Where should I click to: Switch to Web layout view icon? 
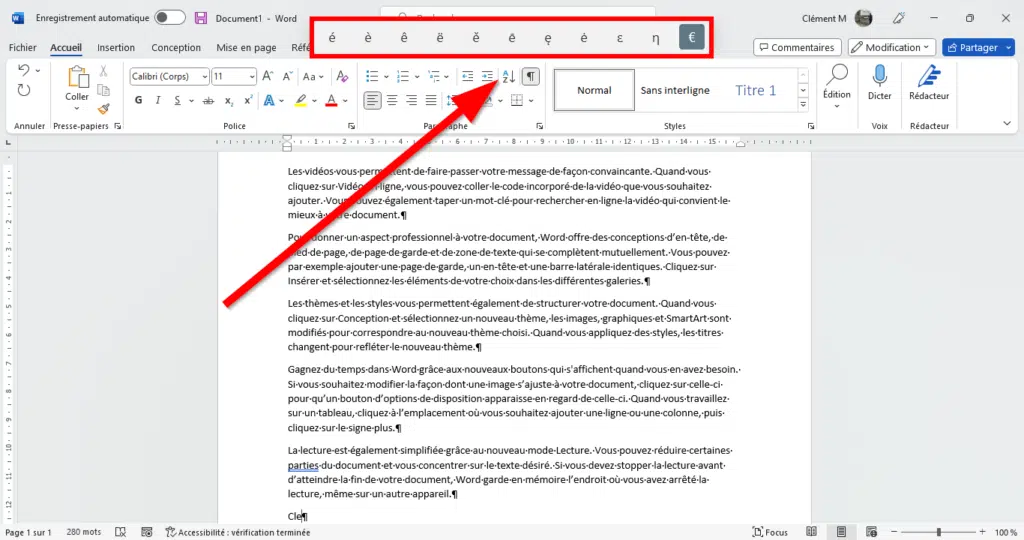click(871, 532)
